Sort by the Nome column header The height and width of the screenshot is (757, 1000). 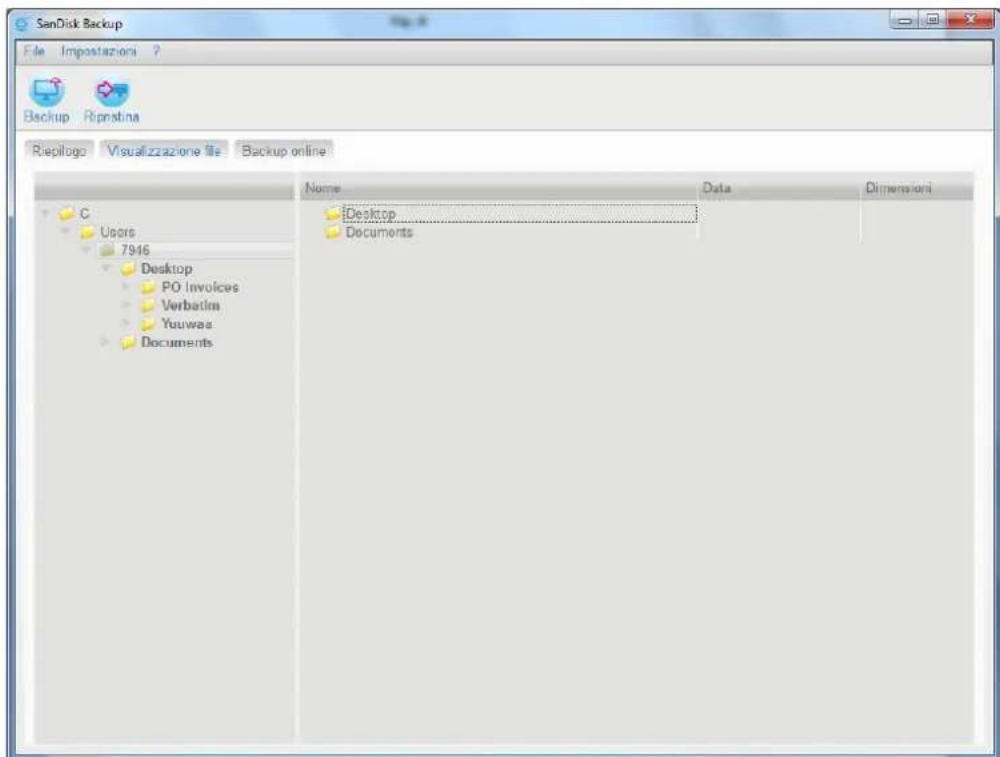499,188
